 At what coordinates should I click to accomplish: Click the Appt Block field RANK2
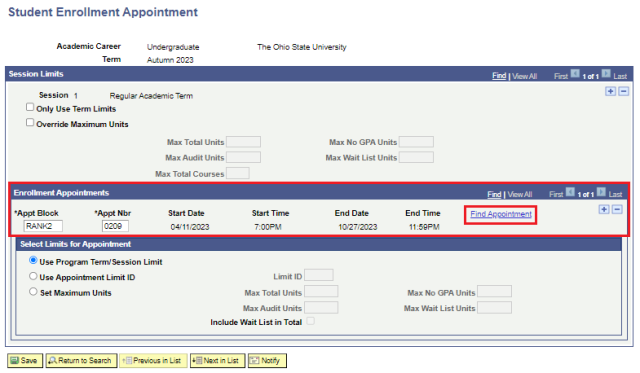43,226
